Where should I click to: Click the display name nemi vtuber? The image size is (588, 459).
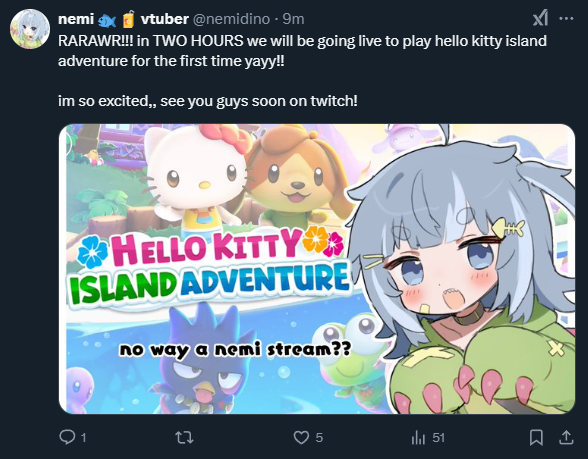pos(123,19)
